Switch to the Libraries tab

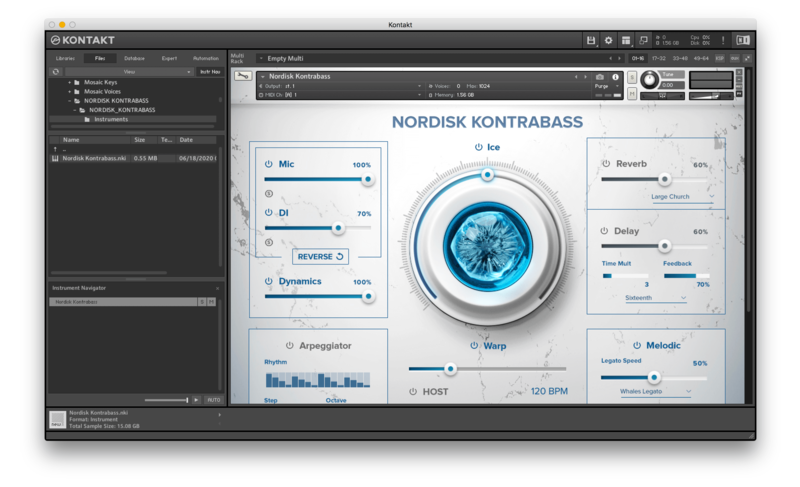pos(65,58)
